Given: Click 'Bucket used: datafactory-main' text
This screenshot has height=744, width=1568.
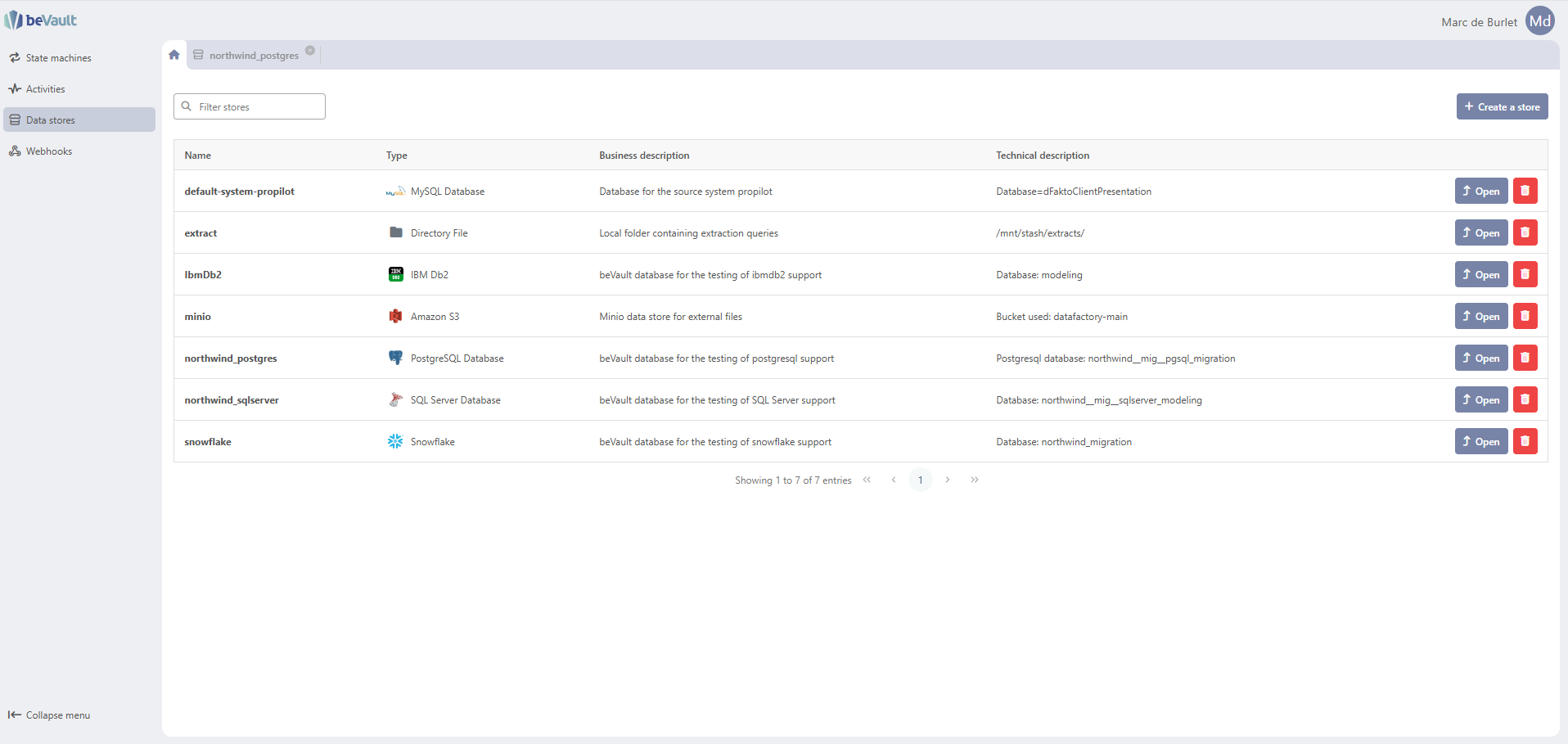Looking at the screenshot, I should click(x=1061, y=317).
